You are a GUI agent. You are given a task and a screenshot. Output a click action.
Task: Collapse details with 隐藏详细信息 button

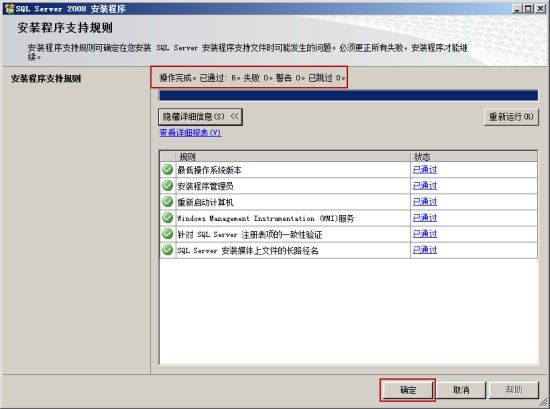click(x=200, y=117)
